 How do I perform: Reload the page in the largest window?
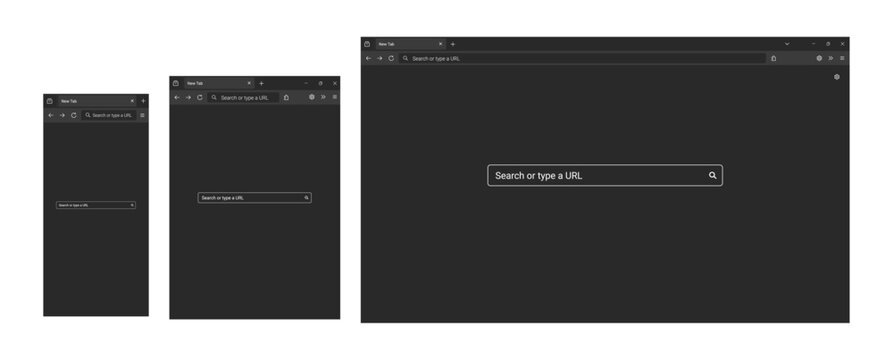(x=391, y=58)
